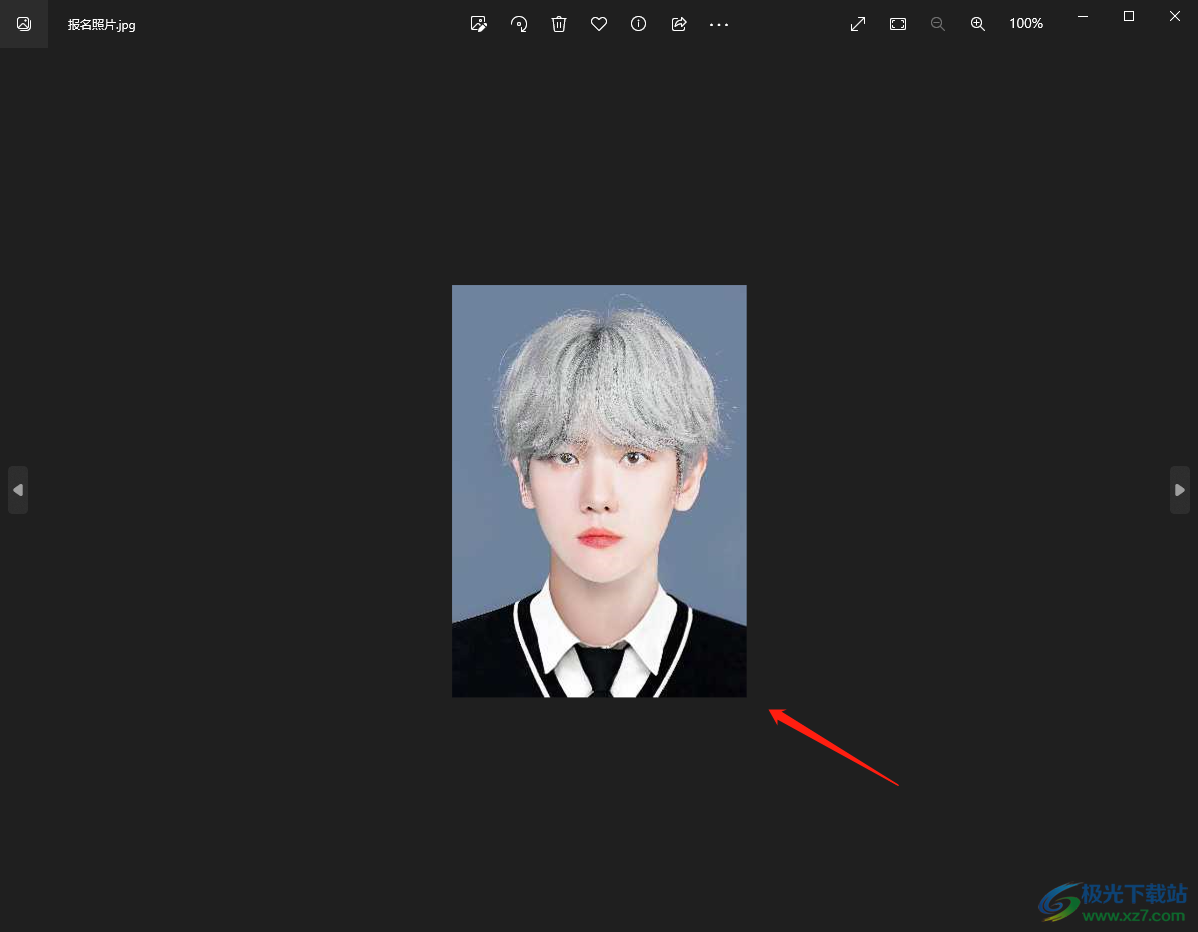
Task: Click the file name 报名照片.jpg
Action: coord(102,24)
